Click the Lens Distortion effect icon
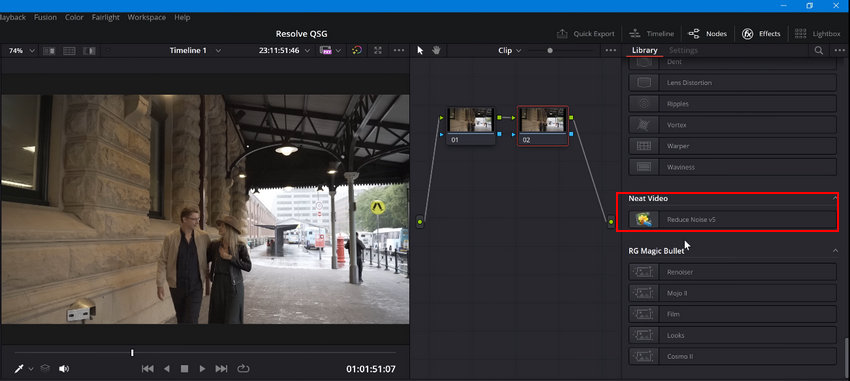Viewport: 850px width, 381px height. coord(643,83)
